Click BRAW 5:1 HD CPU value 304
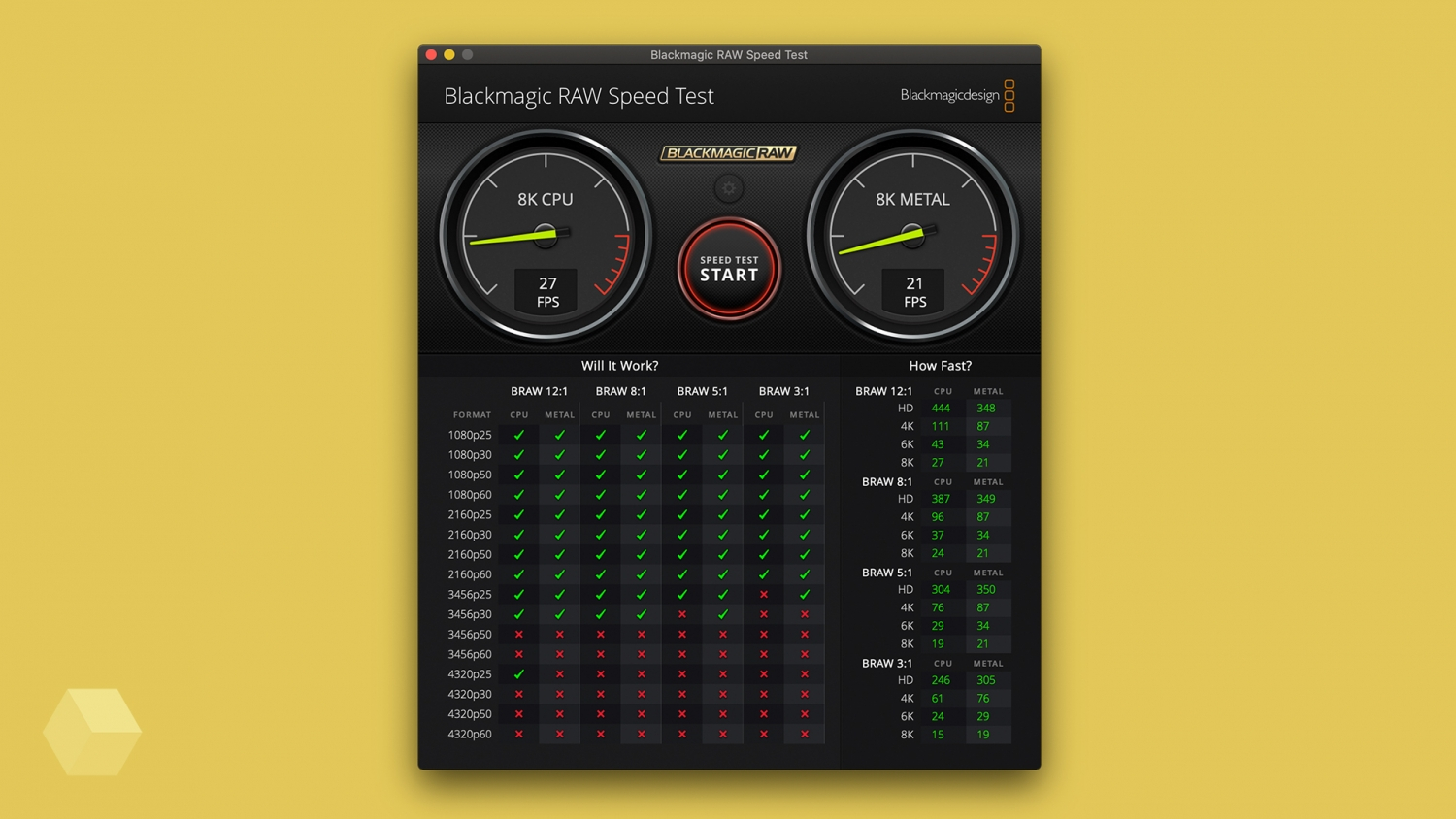The width and height of the screenshot is (1456, 819). (x=941, y=590)
